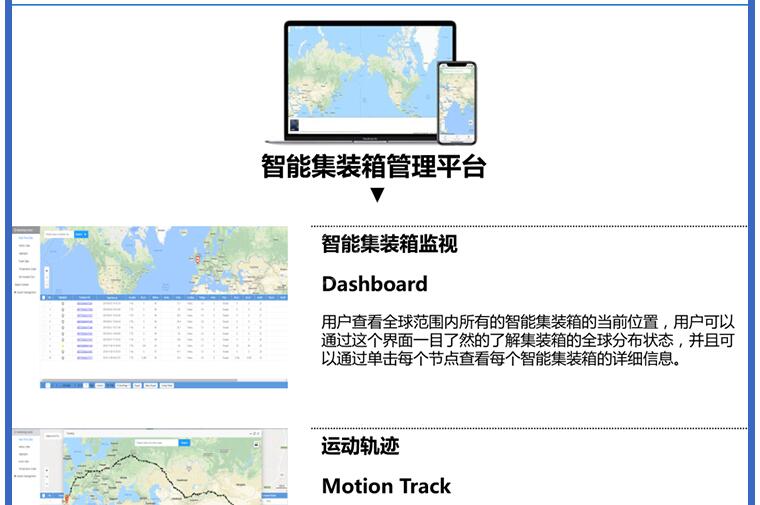Image resolution: width=760 pixels, height=505 pixels.
Task: Click the blue search button on Motion Track map
Action: (x=184, y=442)
